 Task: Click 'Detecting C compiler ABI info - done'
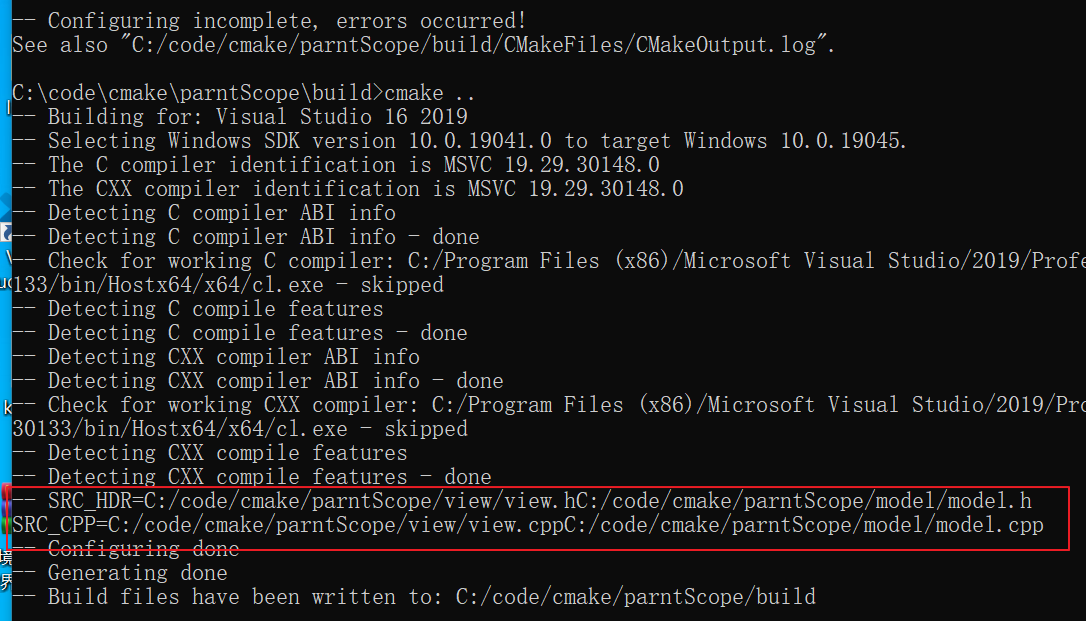tap(246, 237)
